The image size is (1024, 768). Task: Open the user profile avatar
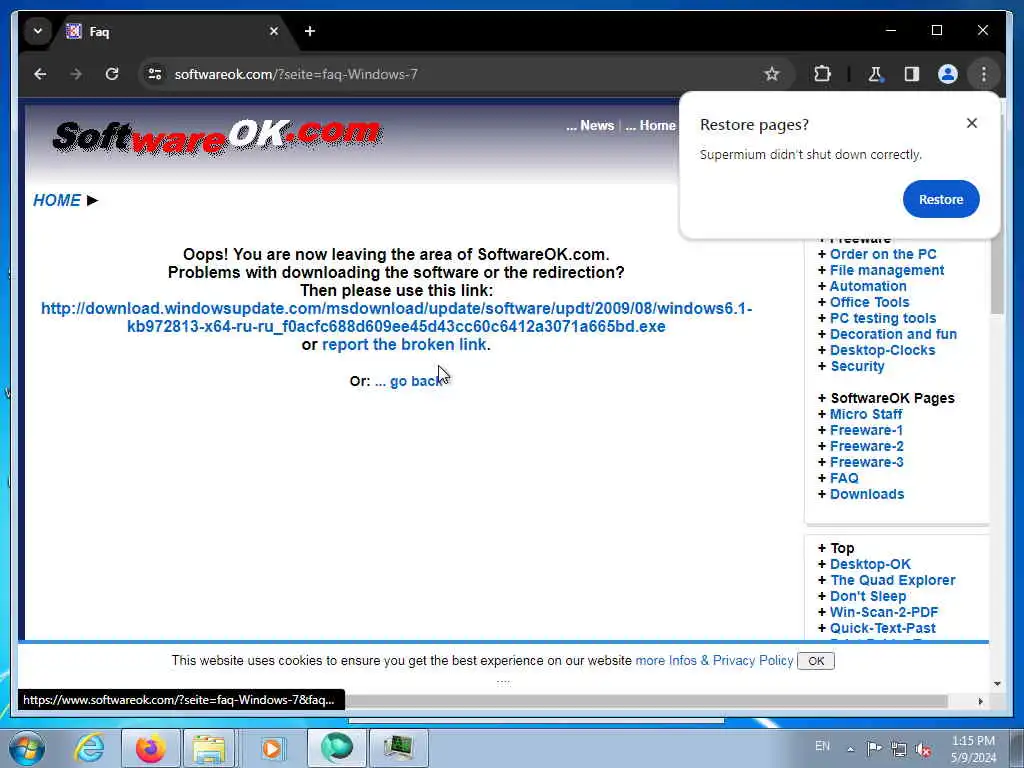[x=948, y=74]
